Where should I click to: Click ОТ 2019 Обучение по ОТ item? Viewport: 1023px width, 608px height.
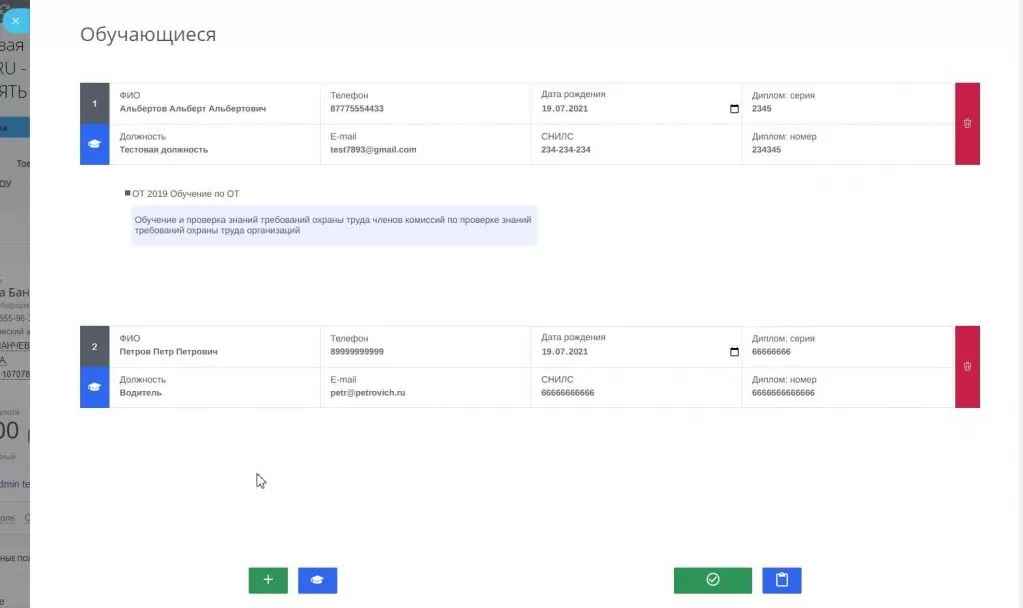(x=185, y=193)
